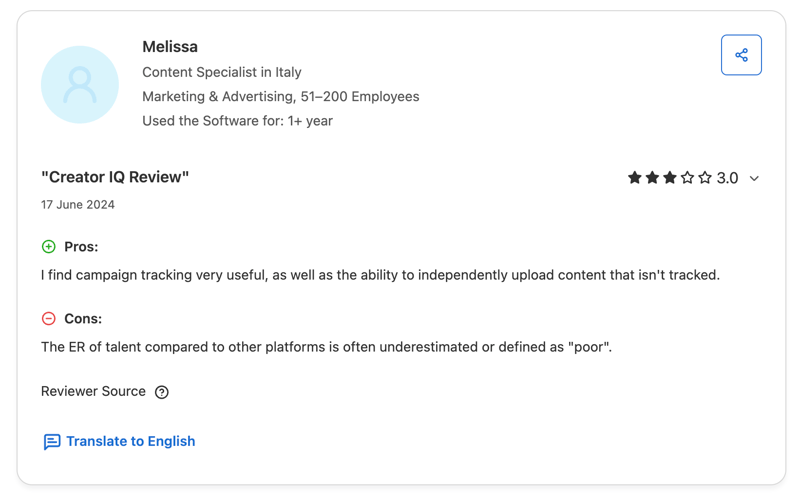This screenshot has height=496, width=800.
Task: Select the reviewer name Melissa
Action: [x=170, y=47]
